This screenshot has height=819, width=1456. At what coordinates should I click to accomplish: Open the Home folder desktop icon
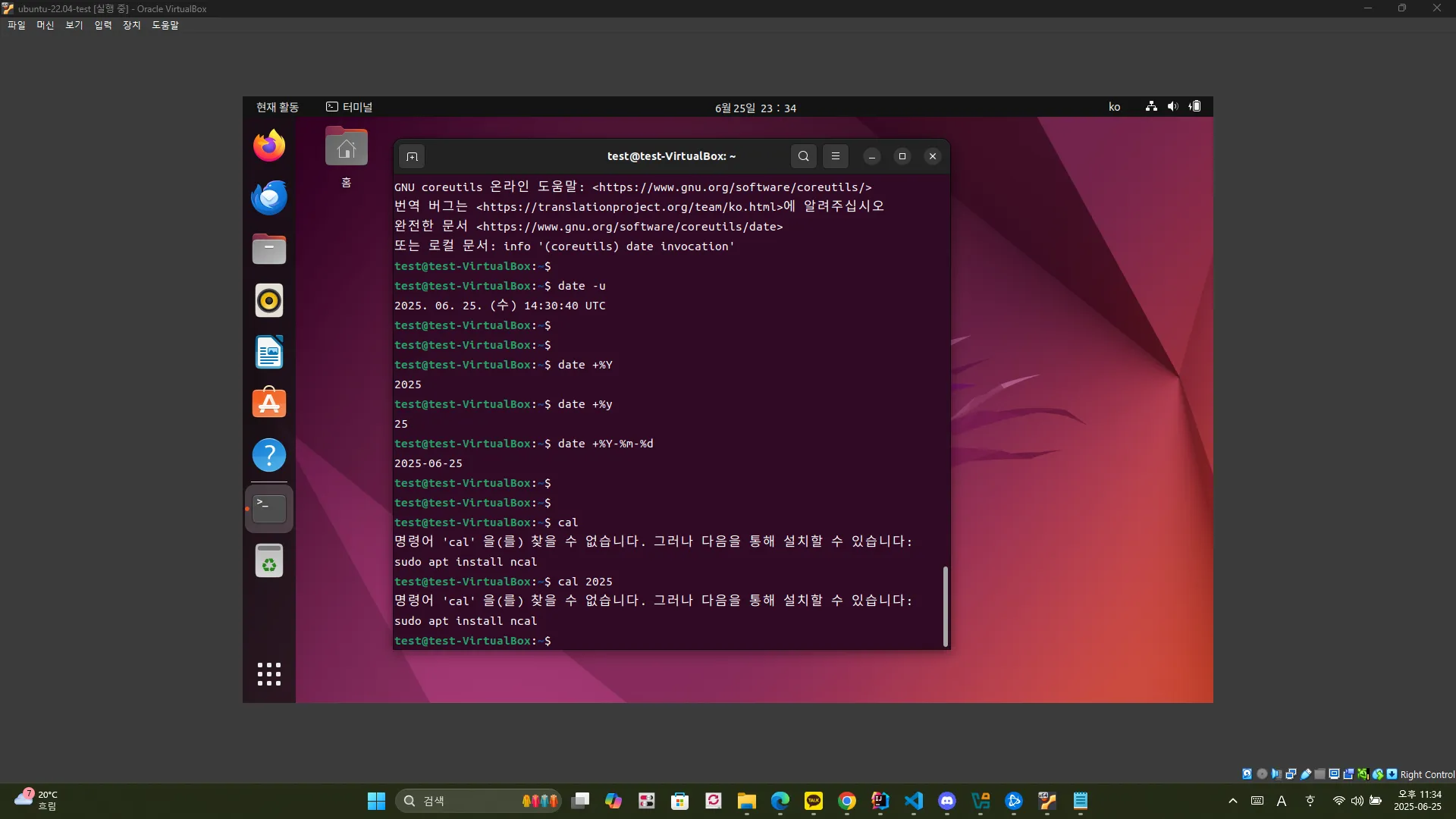point(347,157)
